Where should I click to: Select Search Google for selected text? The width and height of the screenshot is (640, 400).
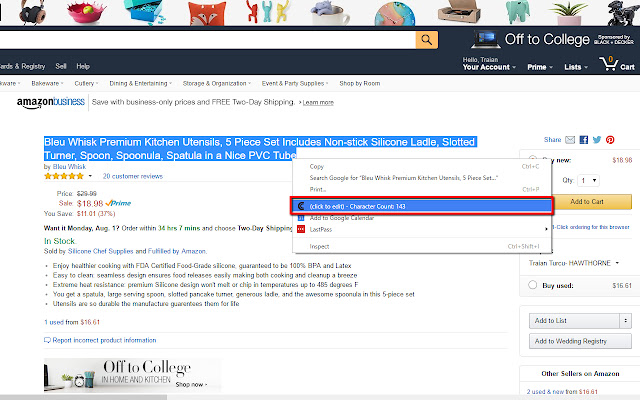pyautogui.click(x=422, y=178)
